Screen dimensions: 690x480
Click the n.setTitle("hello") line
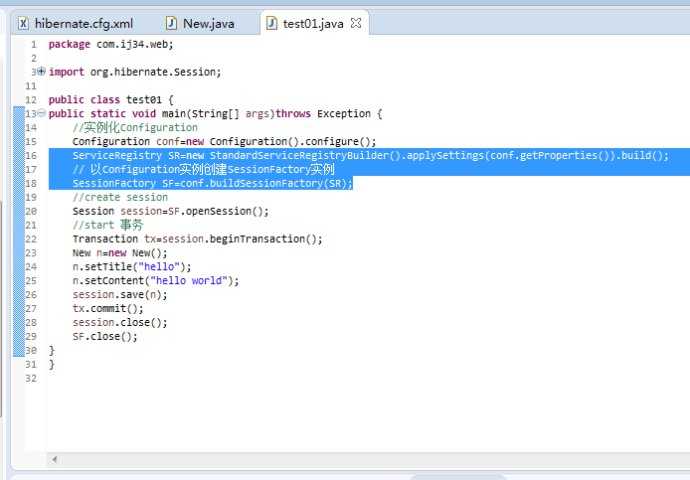pos(132,267)
